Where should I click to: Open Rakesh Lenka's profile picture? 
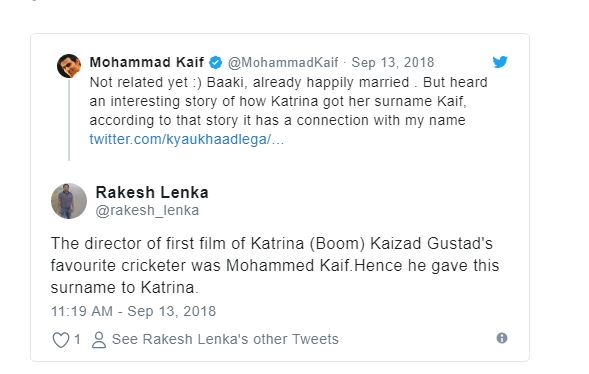point(69,201)
